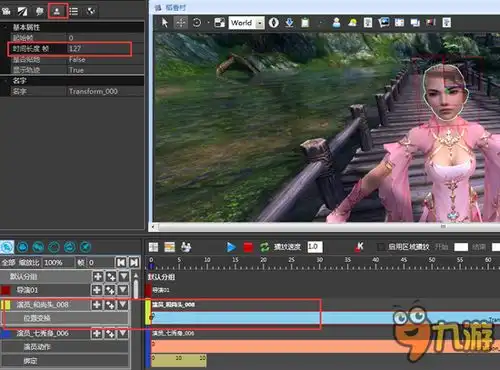Screen dimensions: 500x370
Task: Jump to first frame button
Action: click(x=121, y=262)
